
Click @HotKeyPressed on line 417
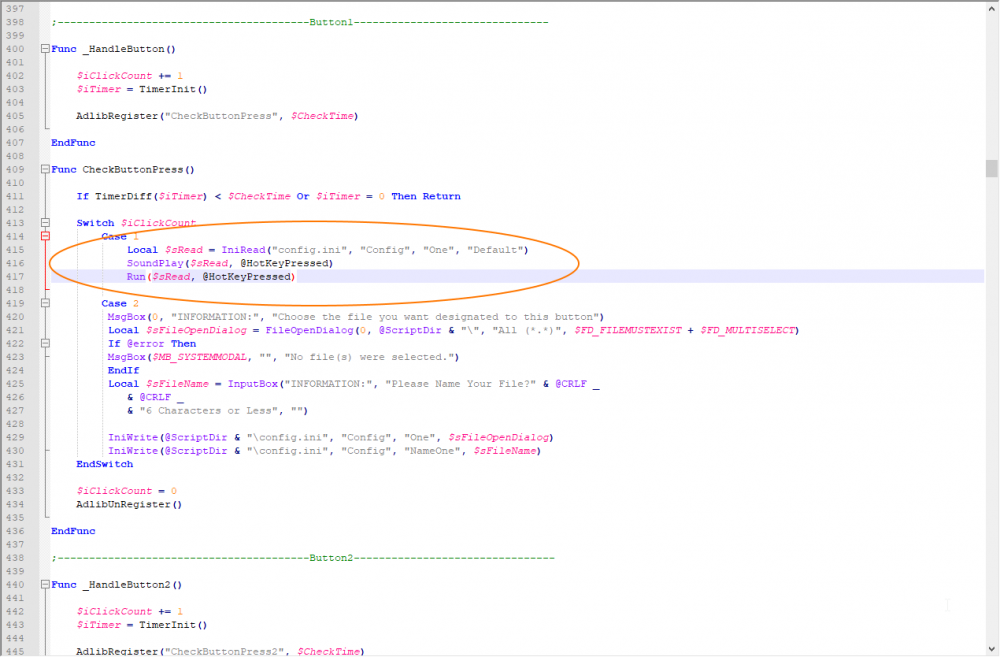pyautogui.click(x=247, y=277)
